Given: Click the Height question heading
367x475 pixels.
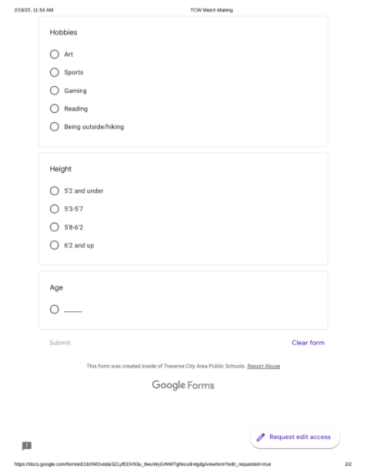Looking at the screenshot, I should tap(61, 169).
